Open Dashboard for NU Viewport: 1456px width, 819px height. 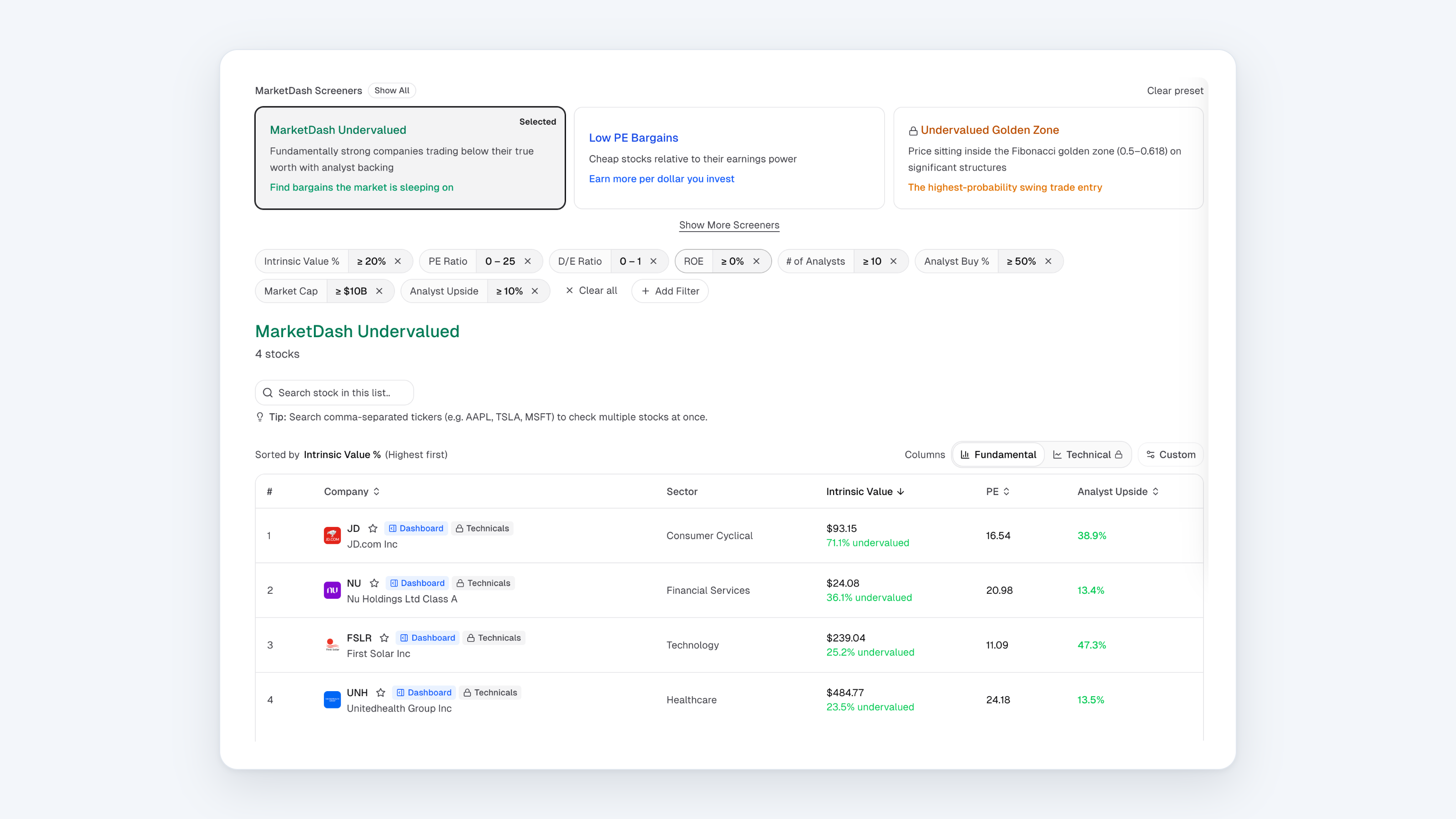[x=417, y=583]
